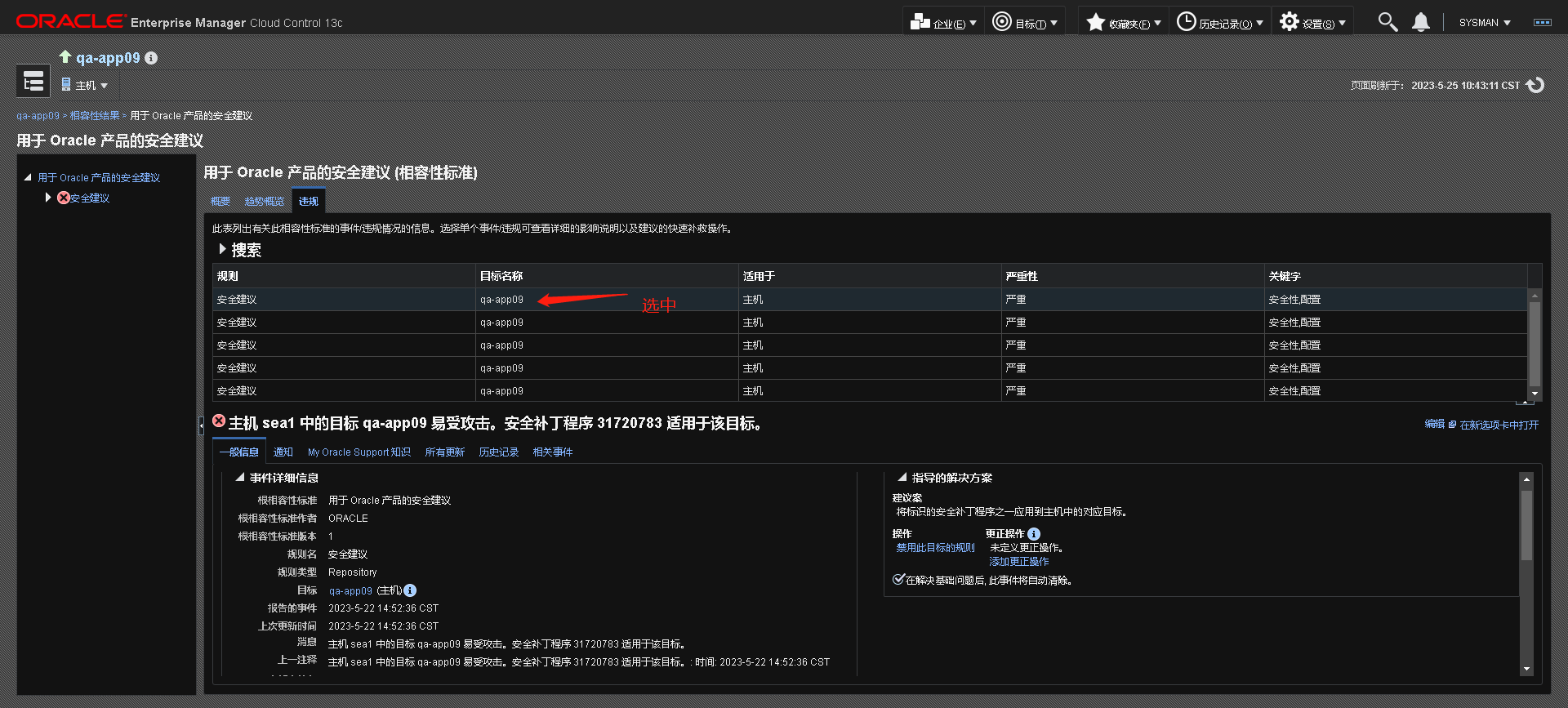Expand the 安全建议 tree node
The image size is (1568, 708).
pyautogui.click(x=48, y=198)
